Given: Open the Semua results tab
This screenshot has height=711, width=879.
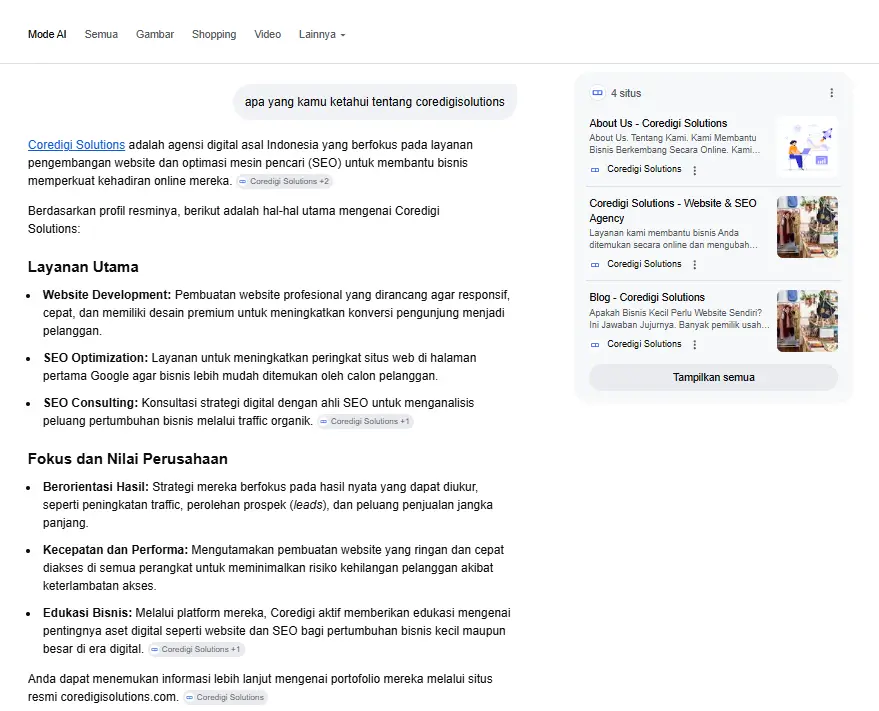Looking at the screenshot, I should click(x=101, y=34).
